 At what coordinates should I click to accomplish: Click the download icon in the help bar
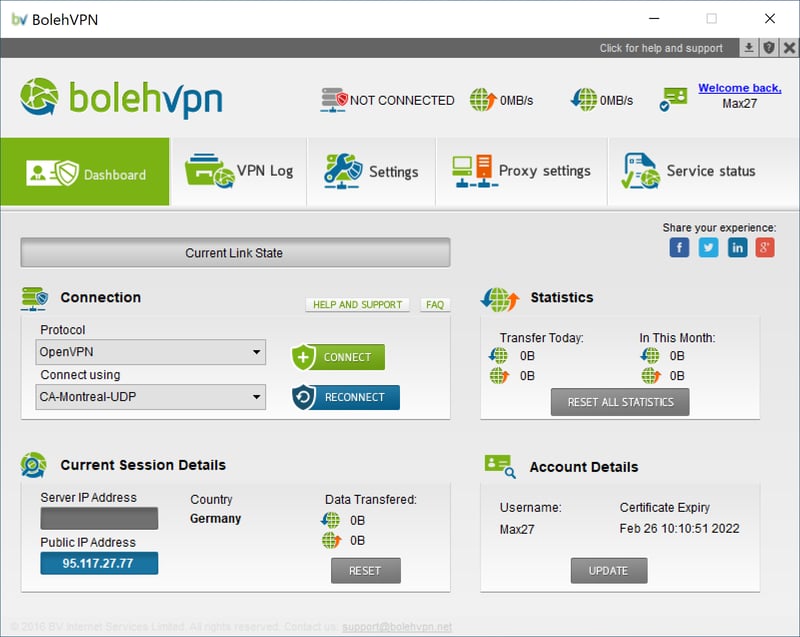(748, 48)
